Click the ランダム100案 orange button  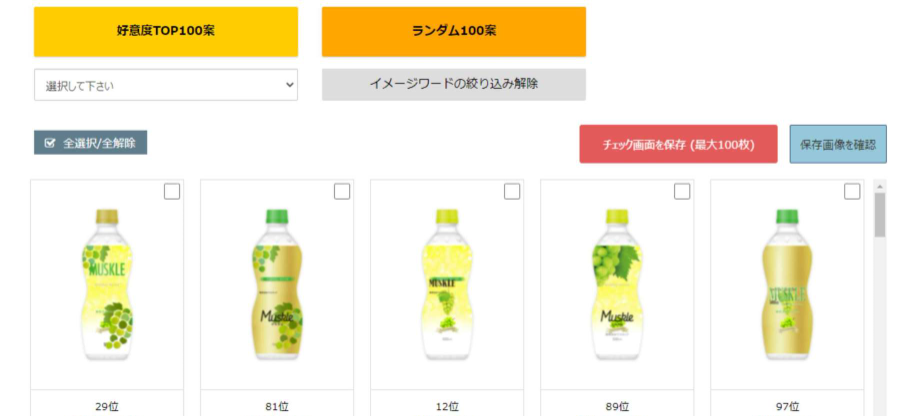point(453,32)
